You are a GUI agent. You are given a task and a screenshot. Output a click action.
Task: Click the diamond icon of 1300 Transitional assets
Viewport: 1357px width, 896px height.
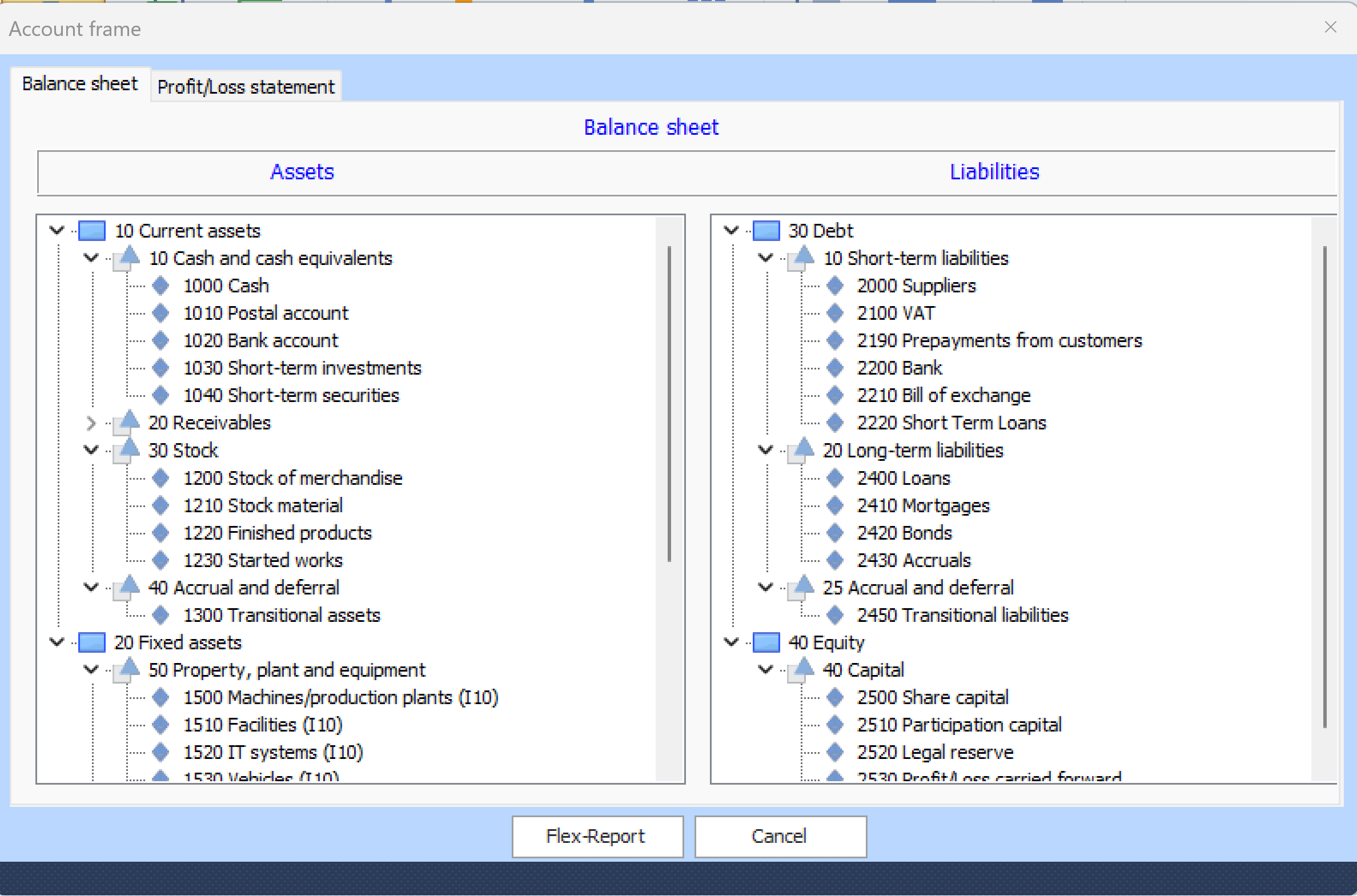160,615
